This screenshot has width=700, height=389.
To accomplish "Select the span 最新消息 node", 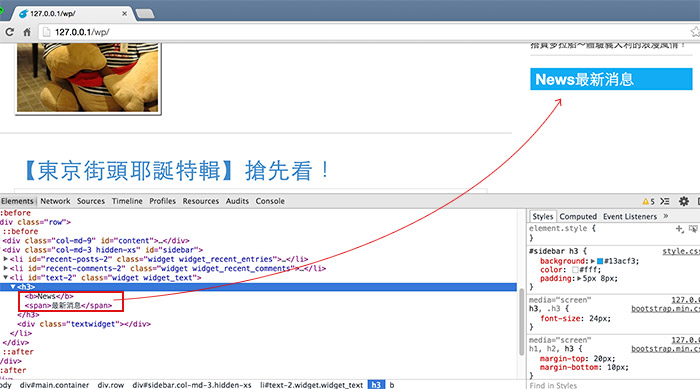I will pos(68,305).
